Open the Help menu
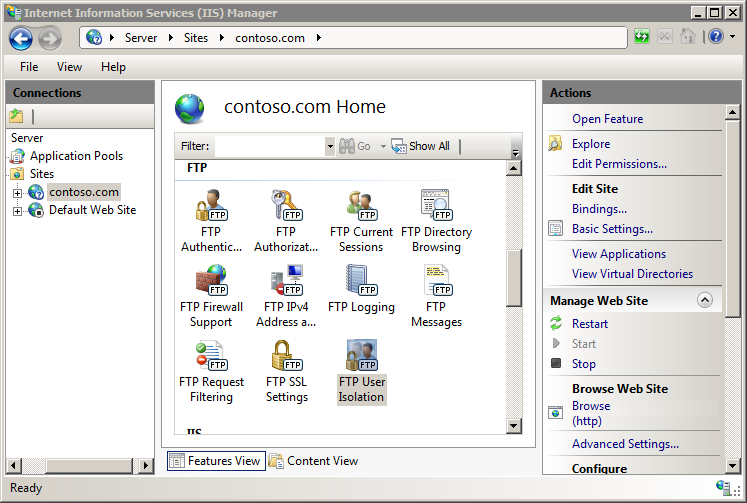This screenshot has width=747, height=503. (113, 67)
